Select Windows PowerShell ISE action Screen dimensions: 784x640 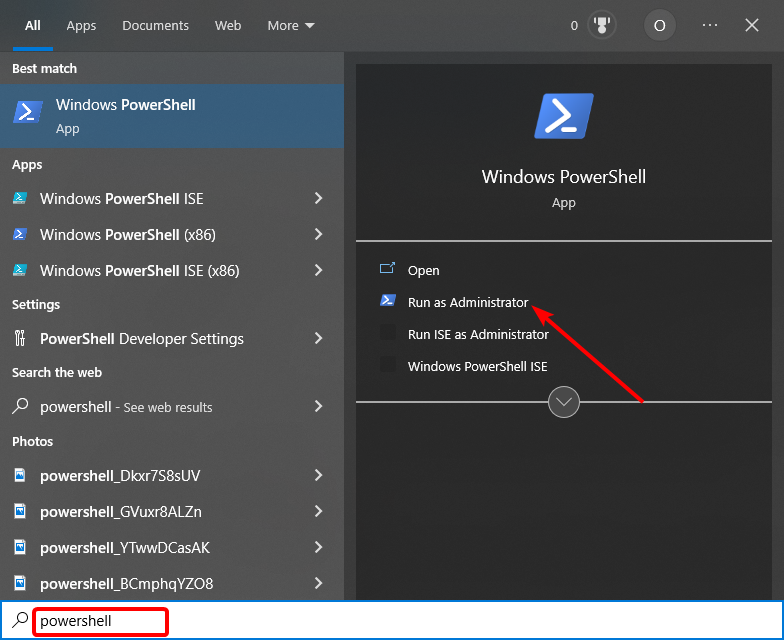[x=478, y=366]
